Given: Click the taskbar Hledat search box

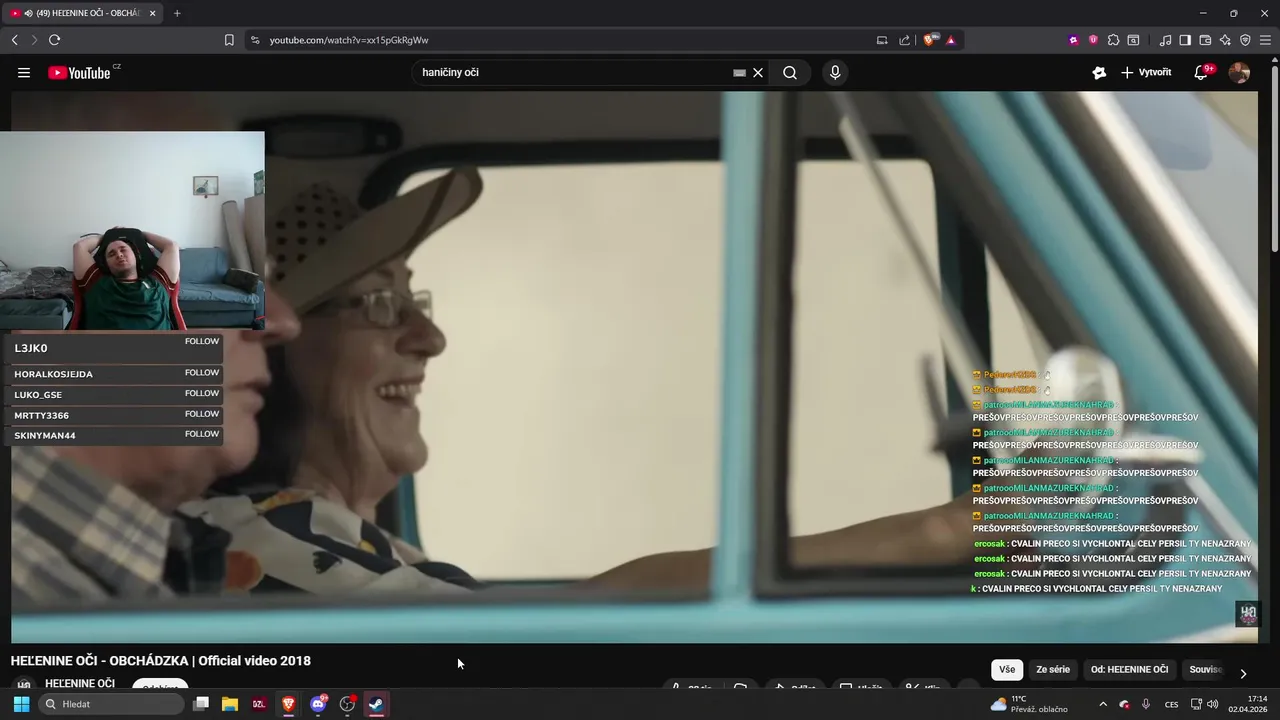Looking at the screenshot, I should [x=110, y=704].
